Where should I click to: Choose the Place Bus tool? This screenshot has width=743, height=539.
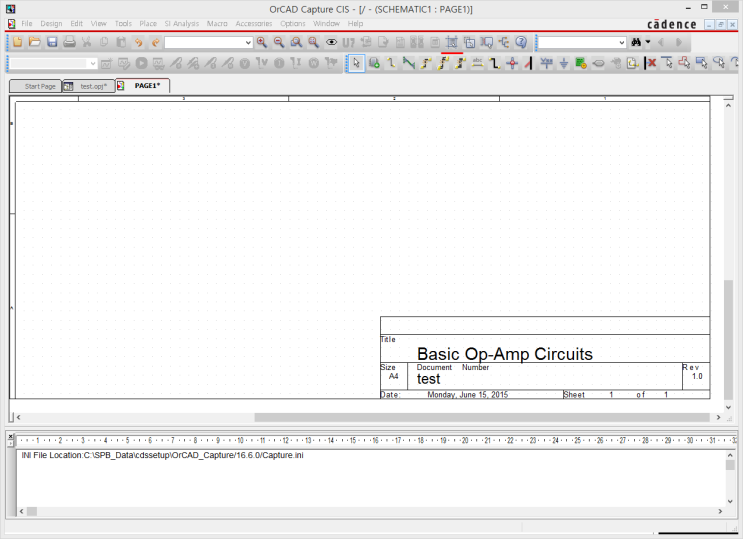[494, 63]
